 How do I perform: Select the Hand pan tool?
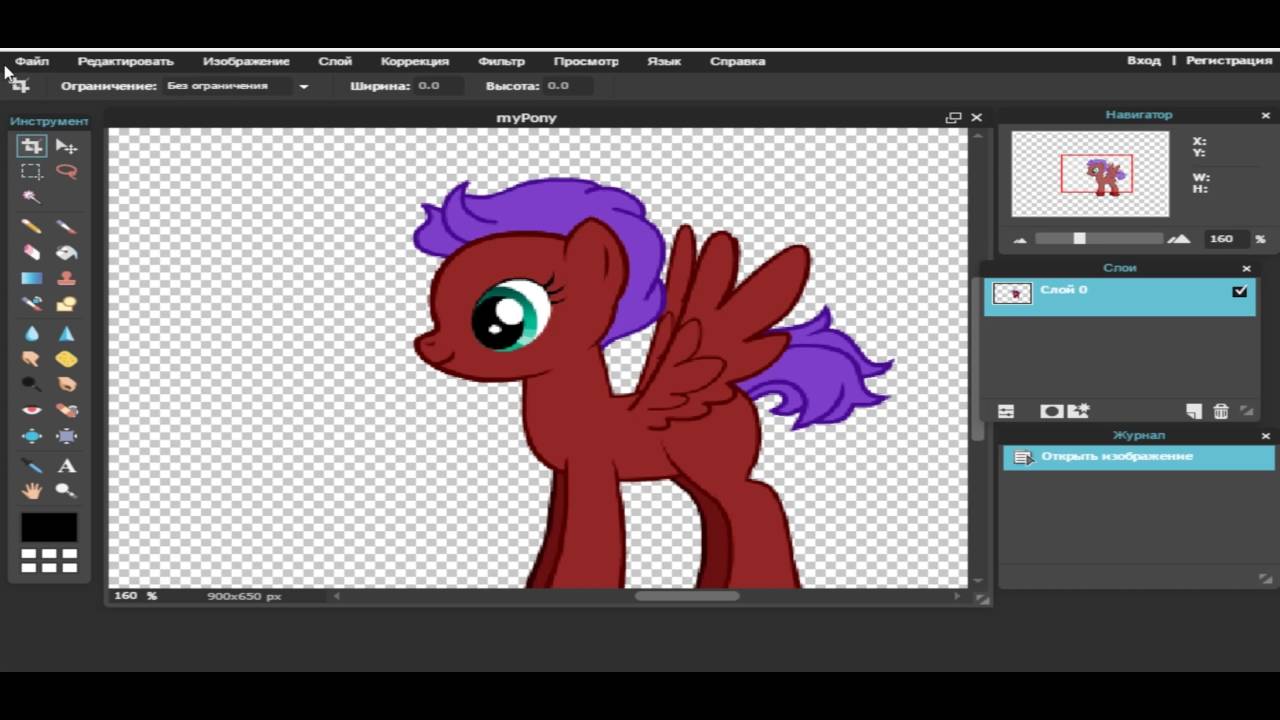pos(32,491)
